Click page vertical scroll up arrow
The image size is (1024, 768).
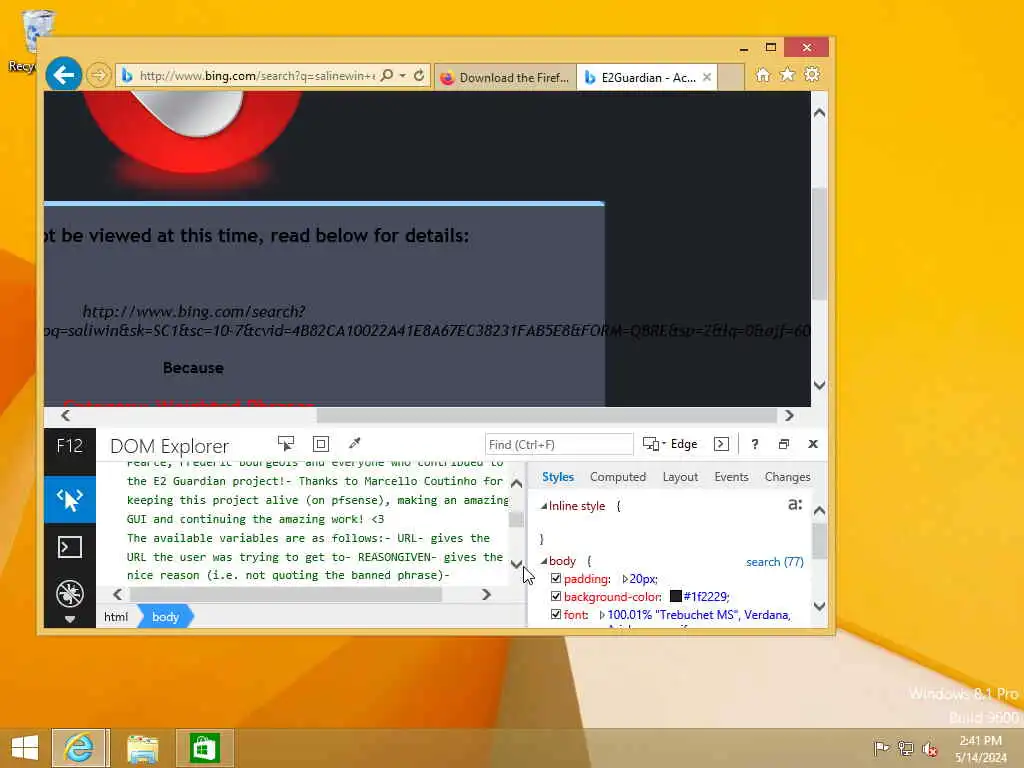click(820, 113)
